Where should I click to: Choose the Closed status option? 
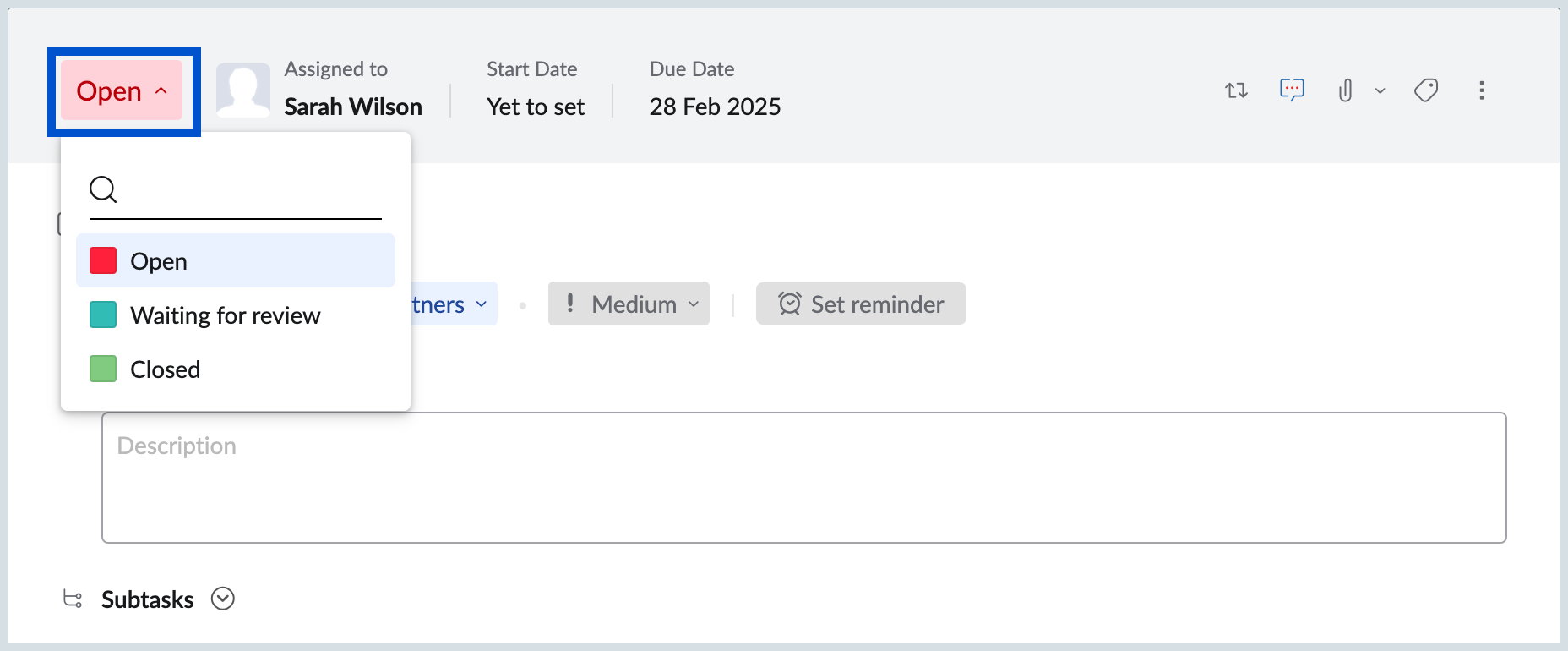[165, 369]
